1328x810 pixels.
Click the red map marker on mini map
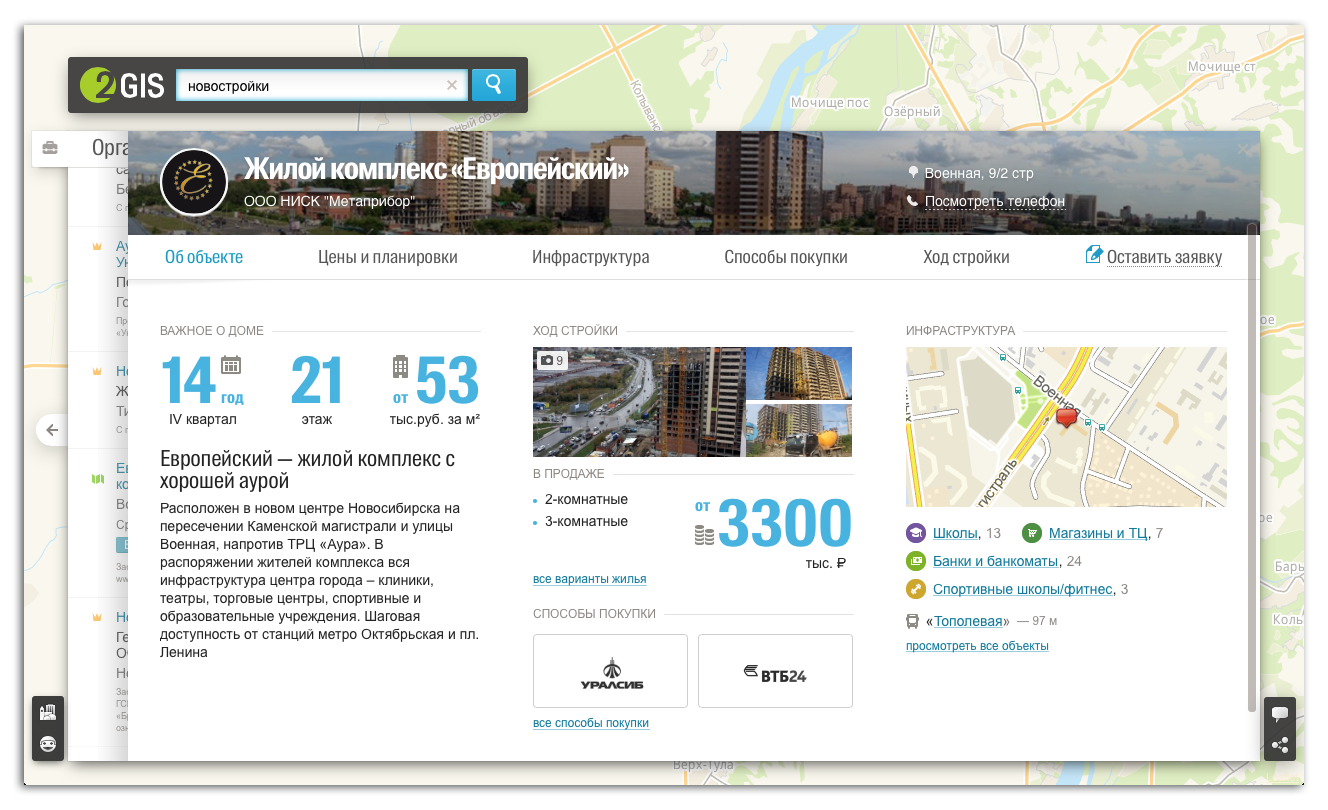pyautogui.click(x=1068, y=418)
